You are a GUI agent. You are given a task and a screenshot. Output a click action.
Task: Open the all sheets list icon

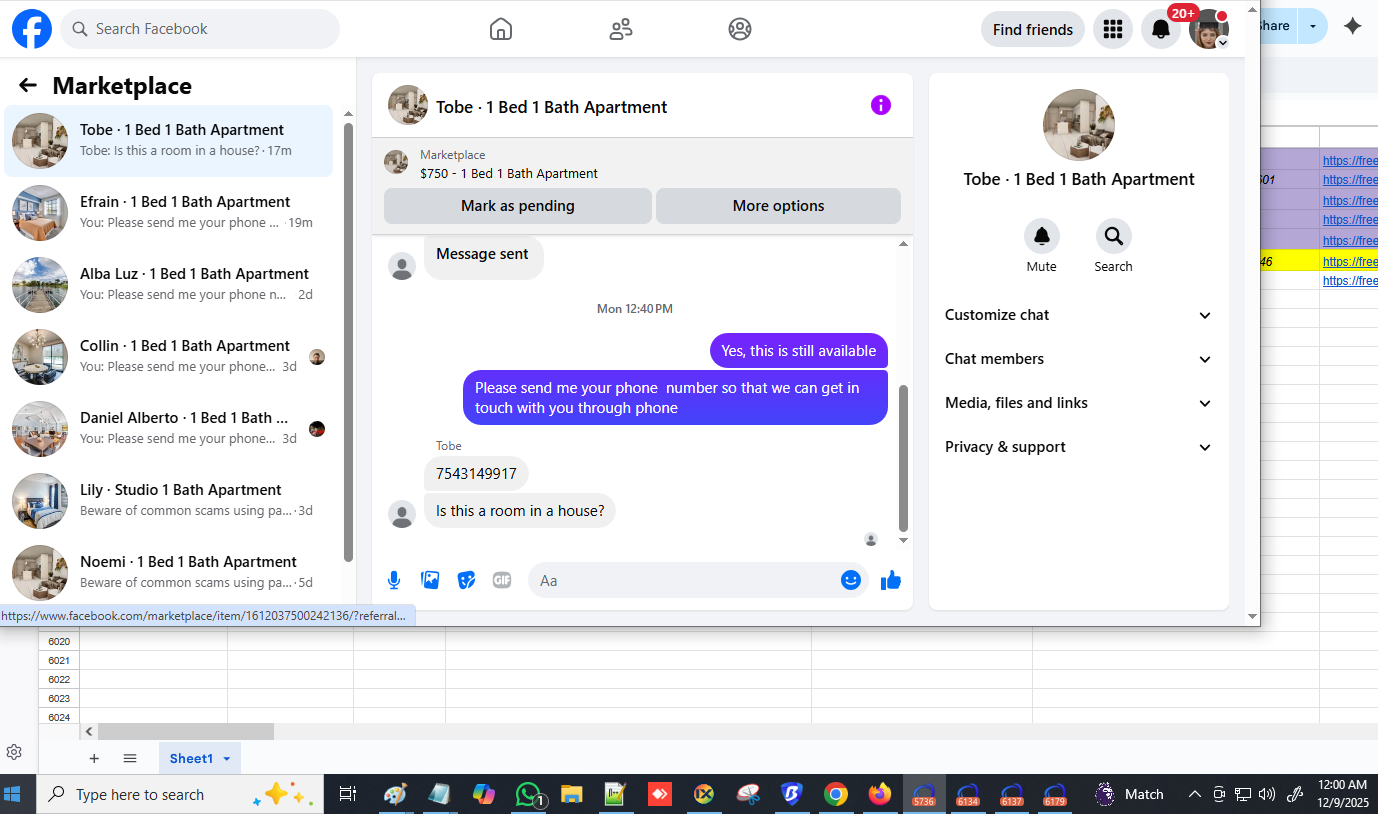coord(130,758)
